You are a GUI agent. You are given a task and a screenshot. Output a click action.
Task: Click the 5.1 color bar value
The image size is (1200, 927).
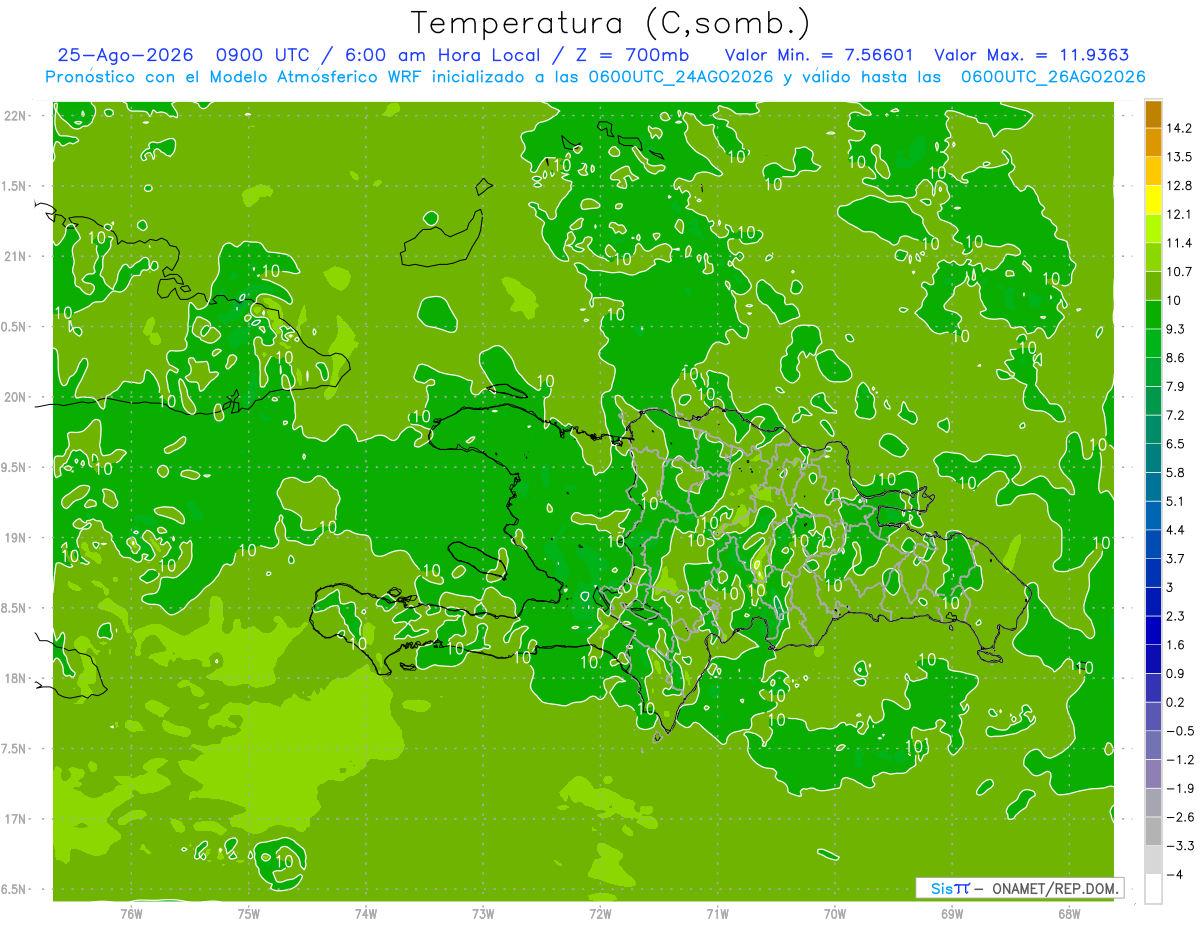[1176, 501]
